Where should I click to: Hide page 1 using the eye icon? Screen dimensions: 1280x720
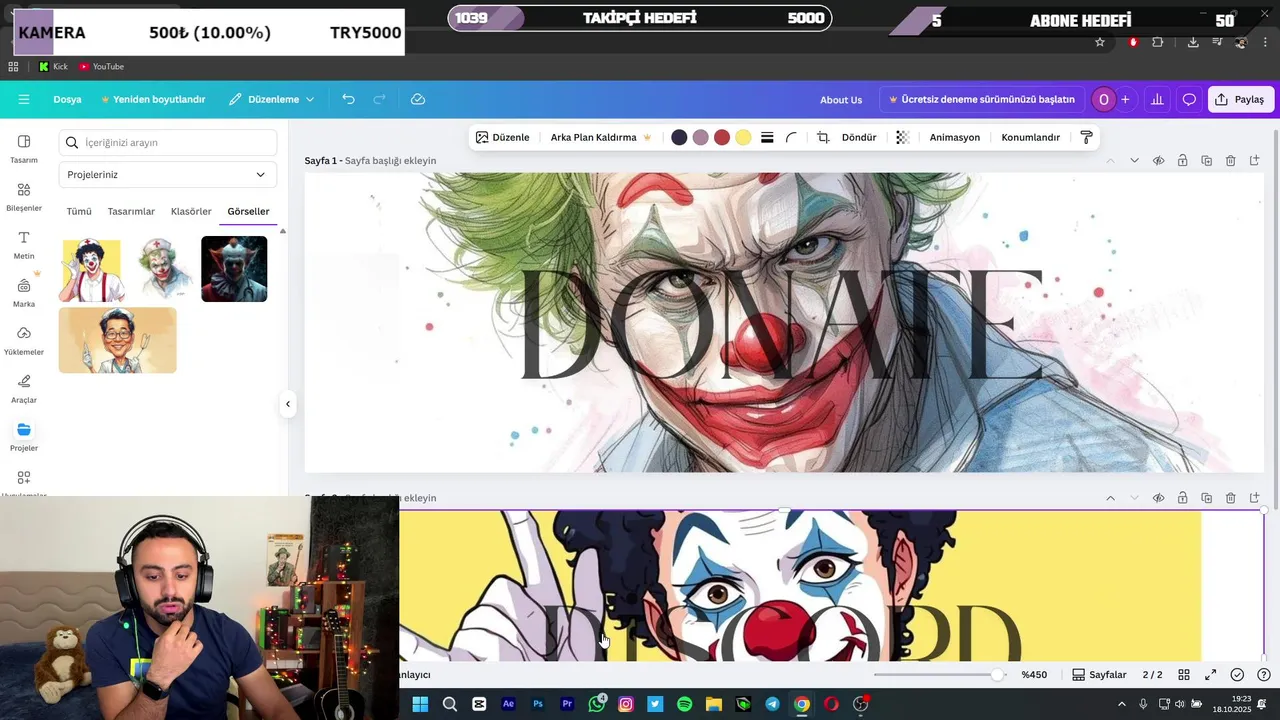(x=1158, y=160)
